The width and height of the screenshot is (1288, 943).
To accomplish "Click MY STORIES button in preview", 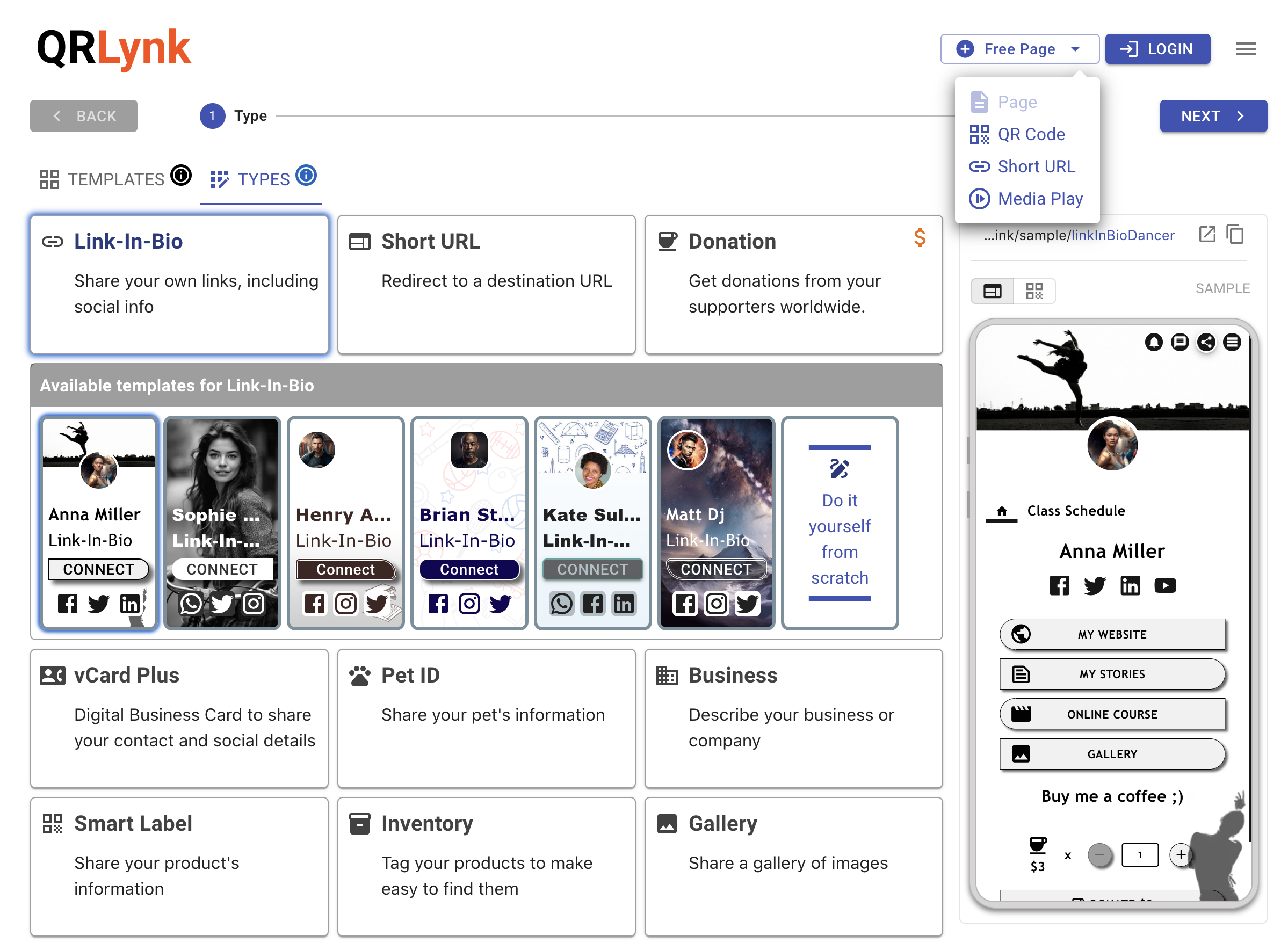I will 1112,674.
